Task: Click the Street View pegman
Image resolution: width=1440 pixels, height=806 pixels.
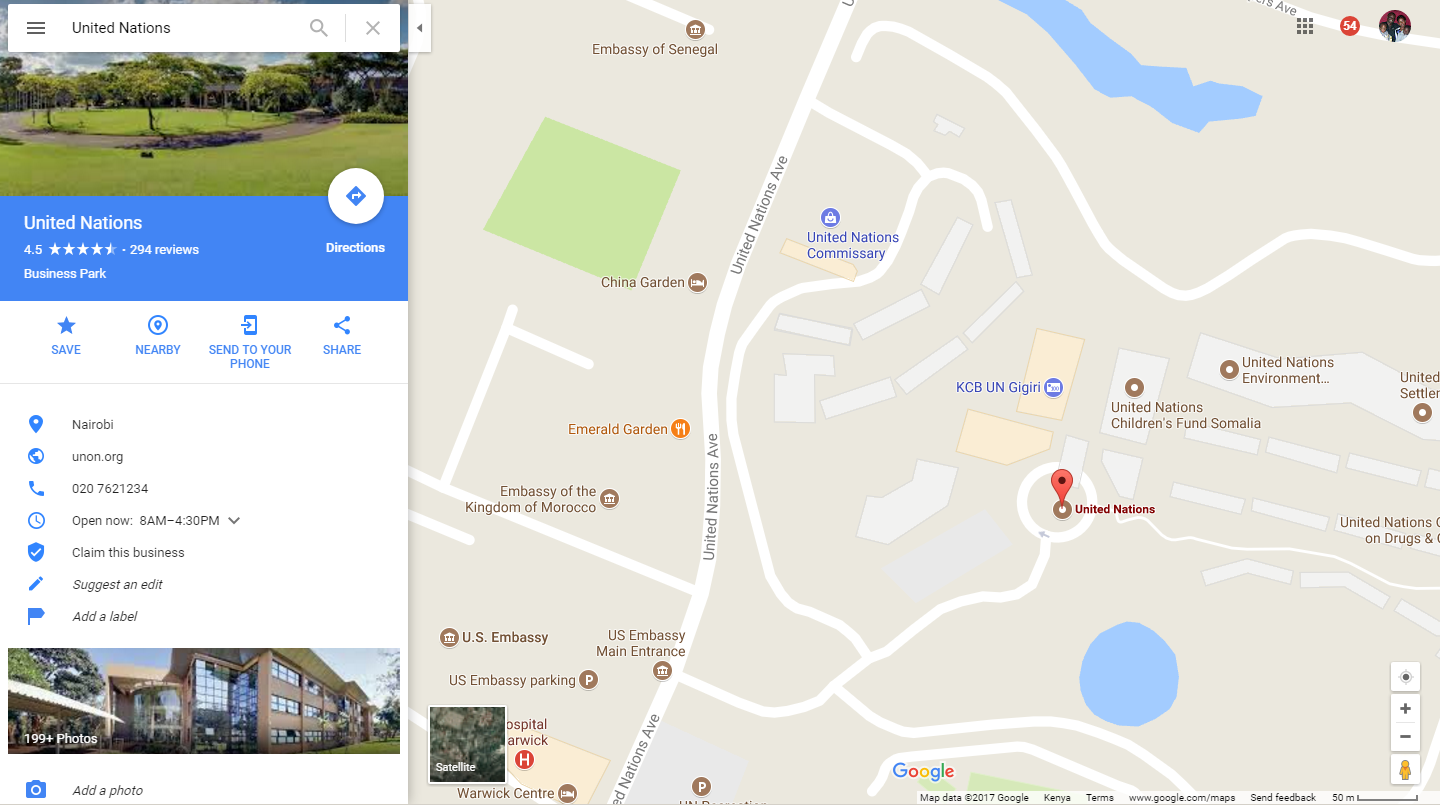Action: 1405,770
